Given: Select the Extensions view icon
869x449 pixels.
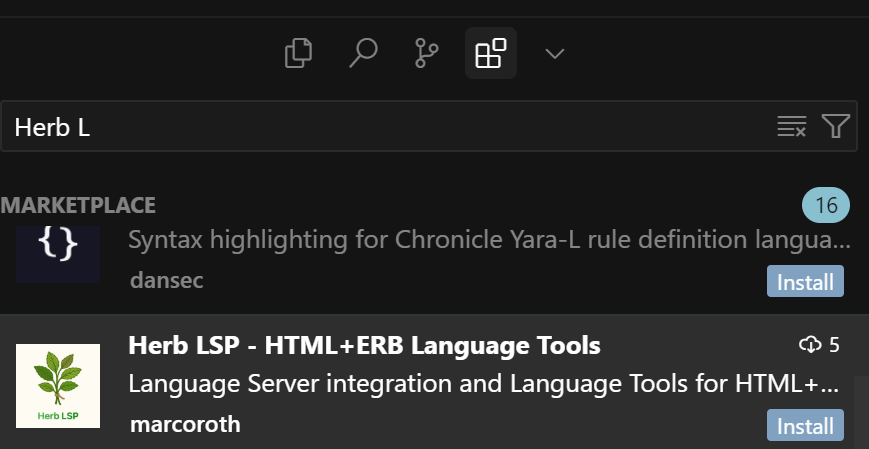Looking at the screenshot, I should click(x=490, y=53).
